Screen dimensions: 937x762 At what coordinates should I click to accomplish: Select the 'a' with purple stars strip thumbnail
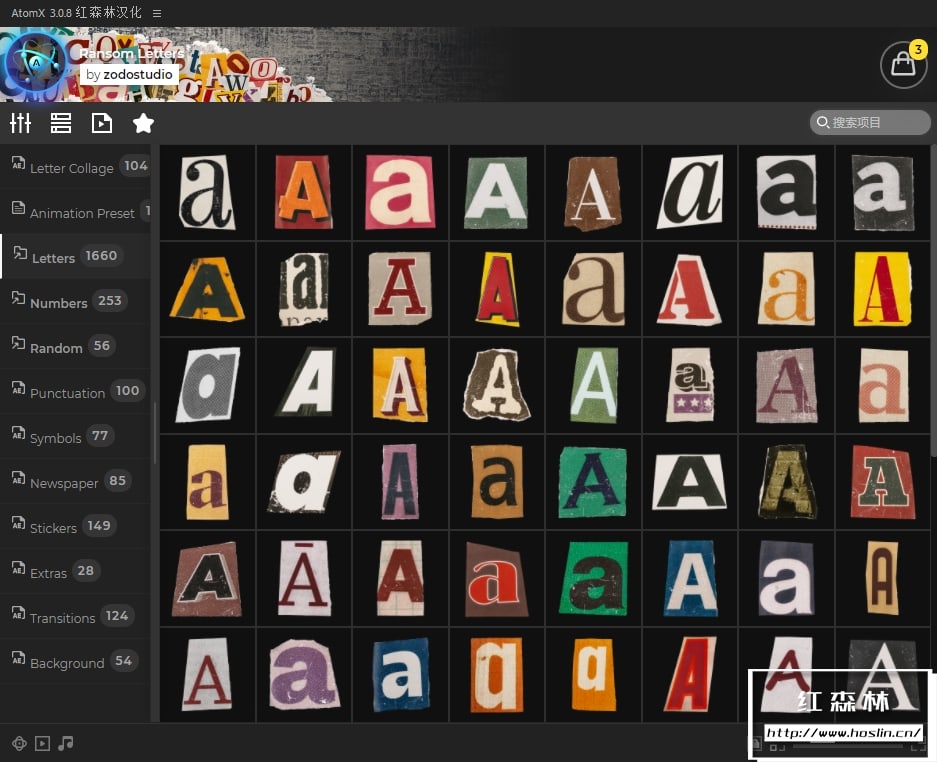(690, 385)
